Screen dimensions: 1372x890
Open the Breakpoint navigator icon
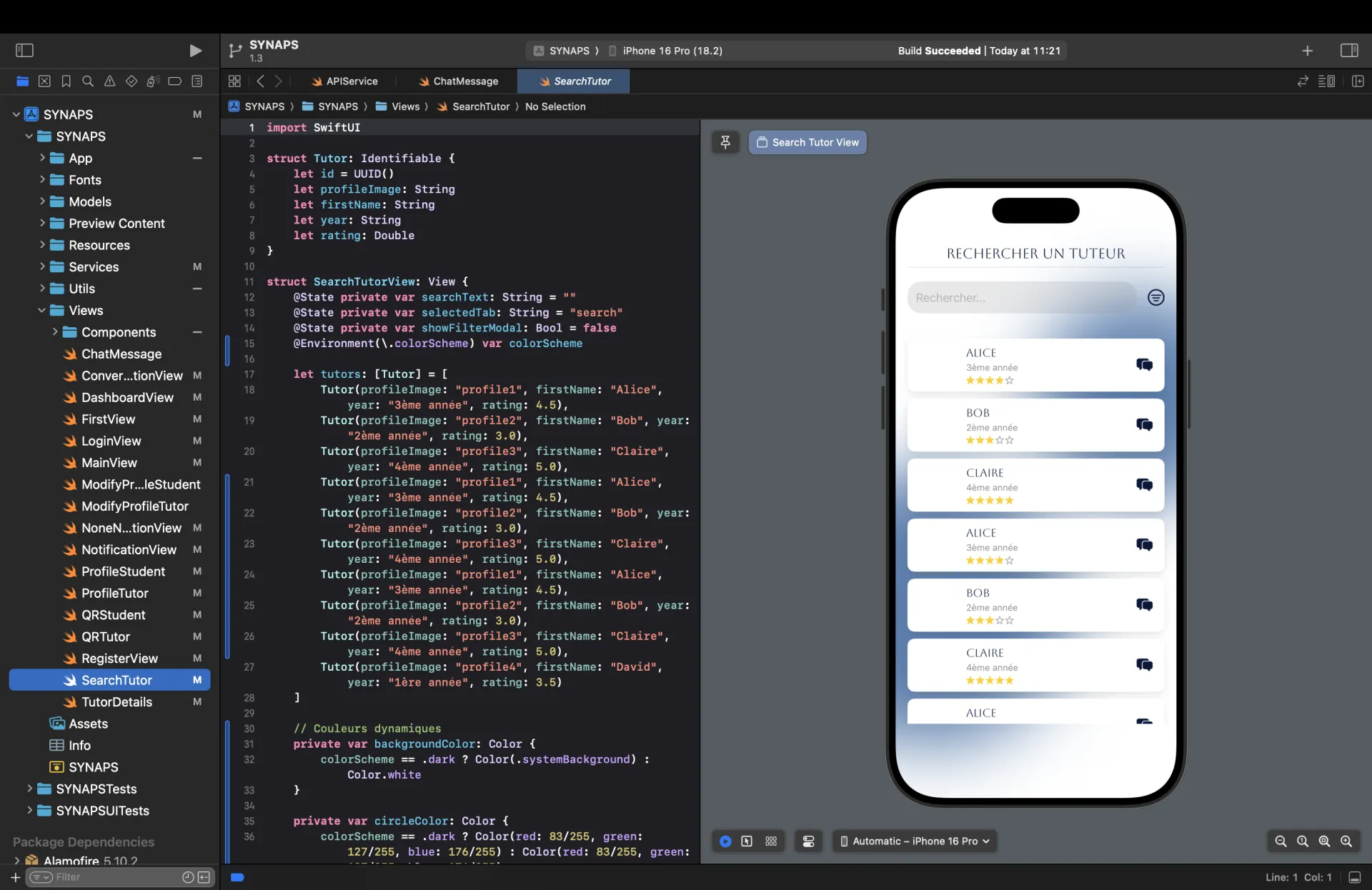point(175,81)
